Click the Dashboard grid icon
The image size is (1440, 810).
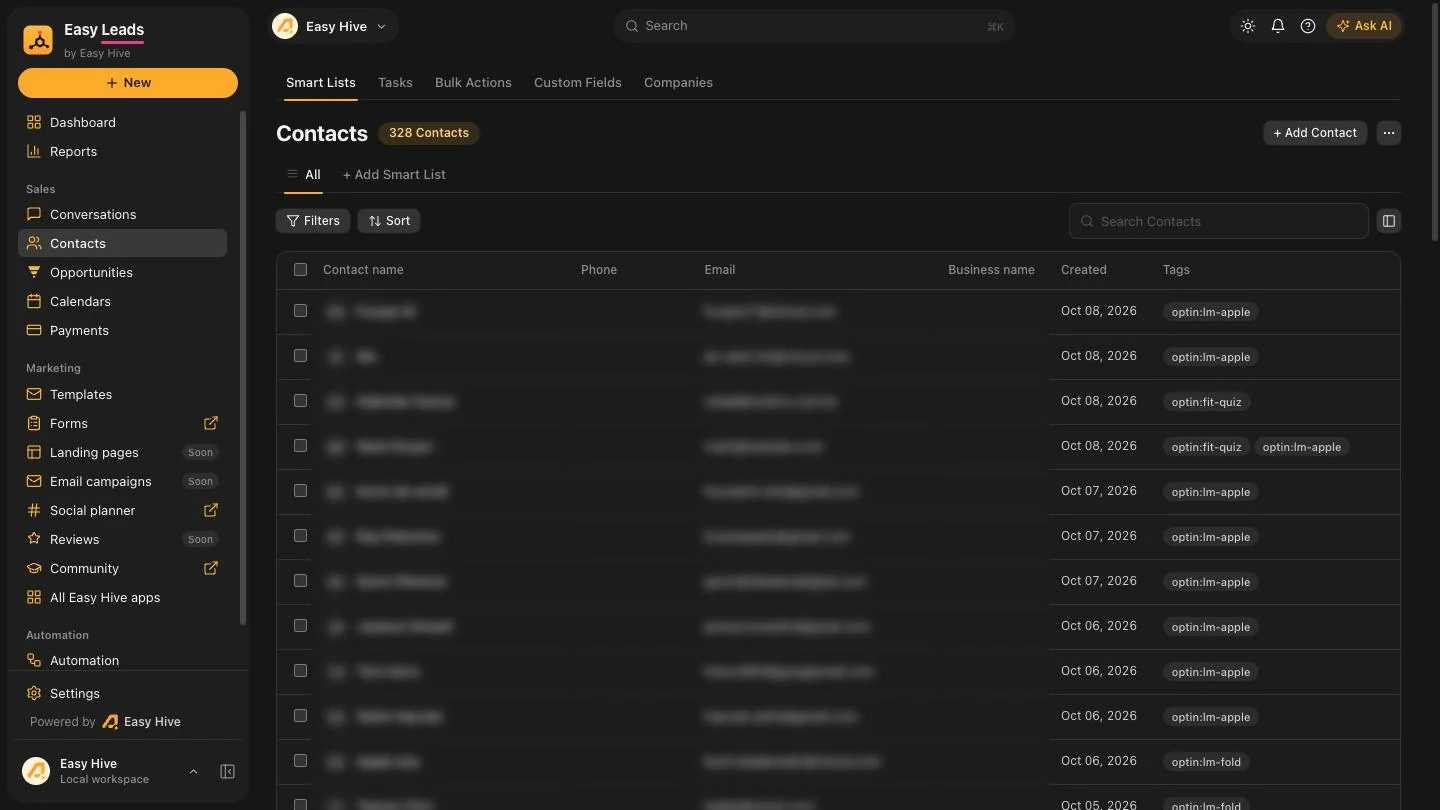click(x=34, y=122)
